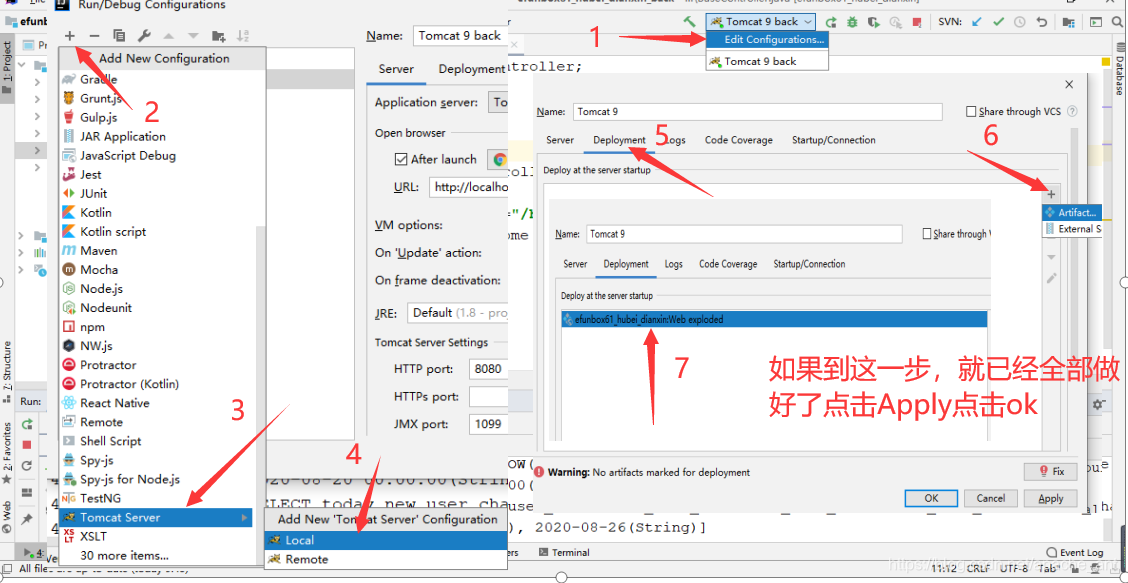Click the yellow warning marker in editor gutter
This screenshot has height=583, width=1128.
[1106, 62]
